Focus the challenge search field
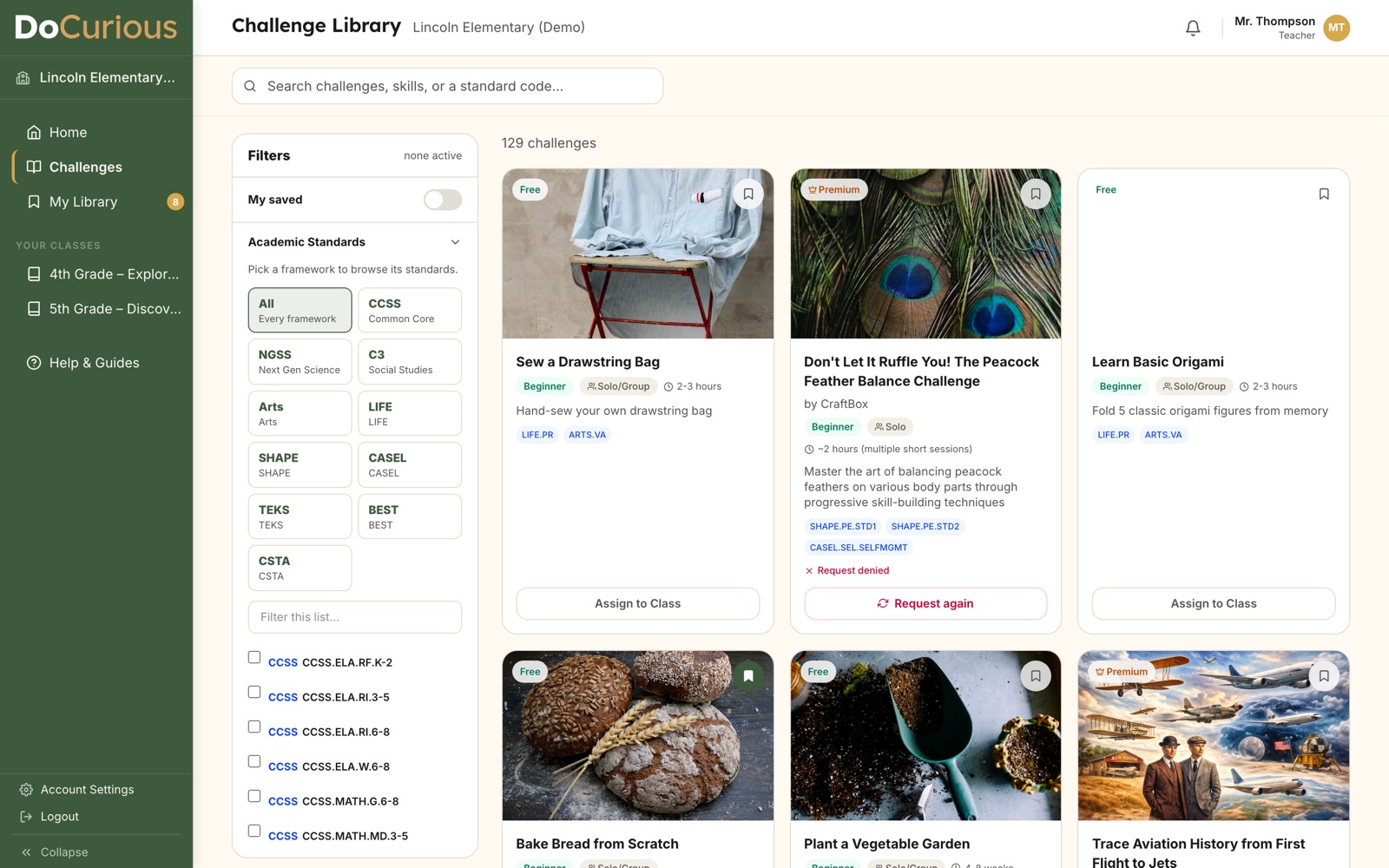 (447, 86)
